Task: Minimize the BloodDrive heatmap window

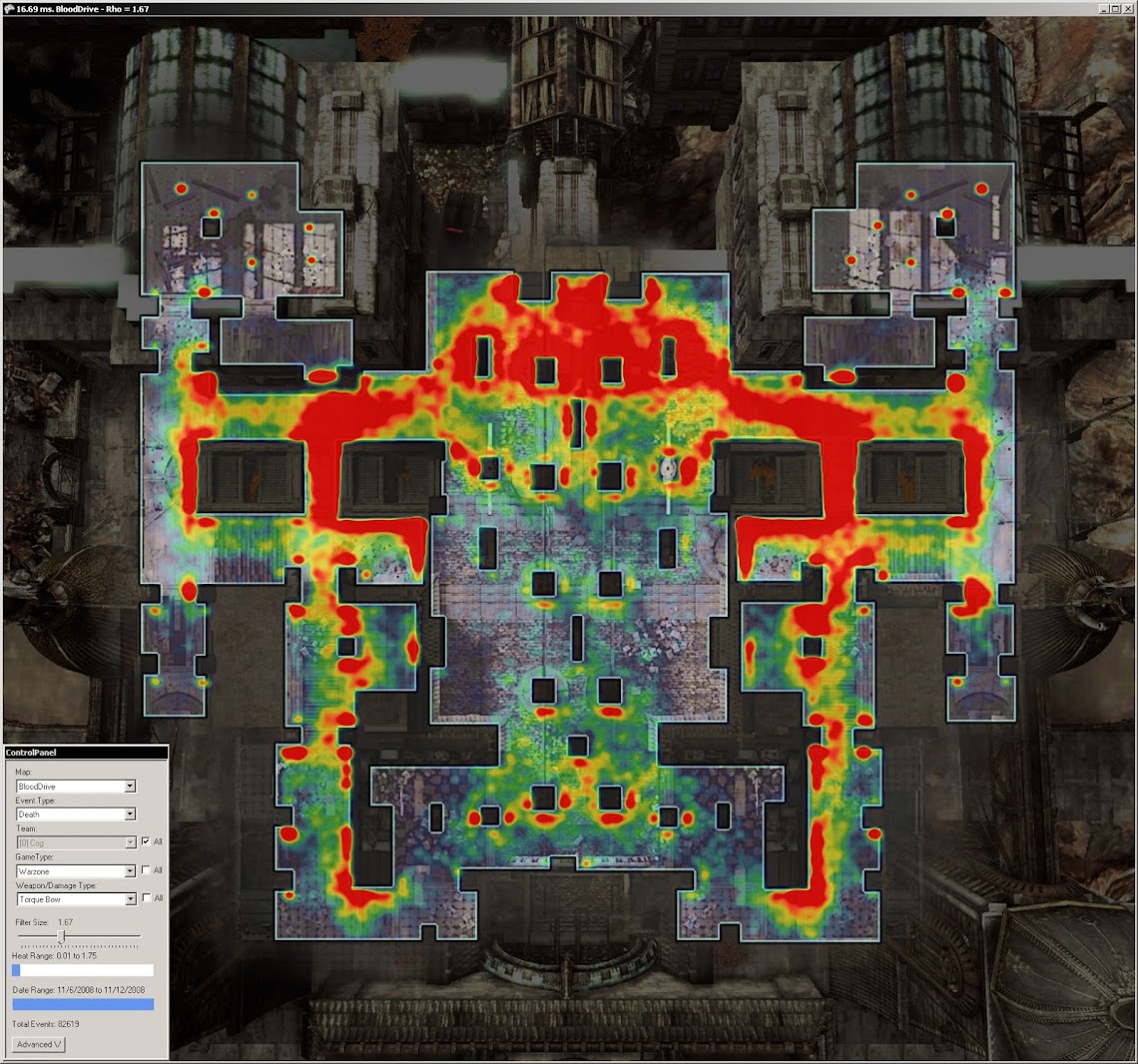Action: click(1104, 9)
